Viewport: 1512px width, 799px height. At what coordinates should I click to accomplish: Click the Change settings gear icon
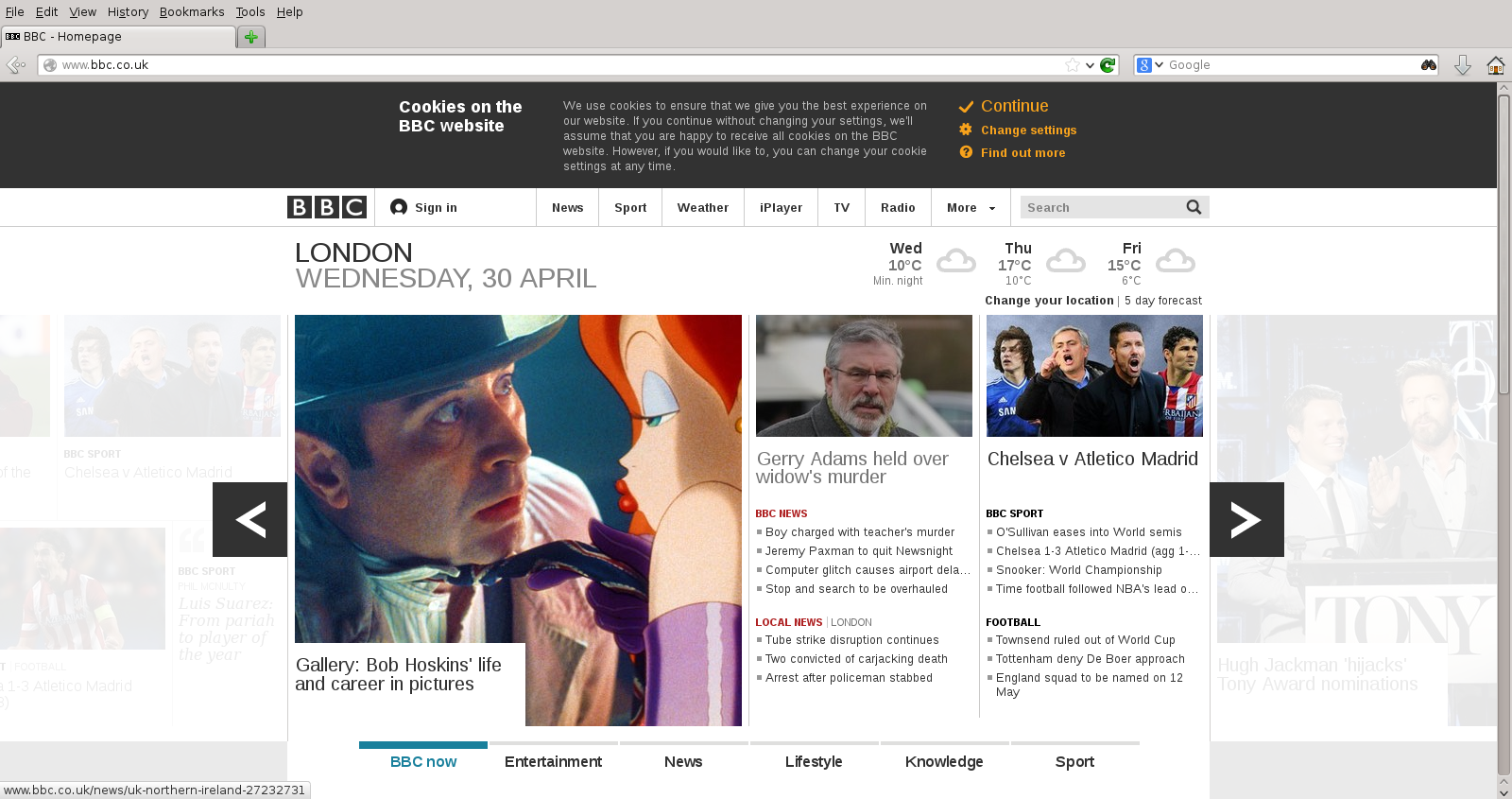point(966,130)
